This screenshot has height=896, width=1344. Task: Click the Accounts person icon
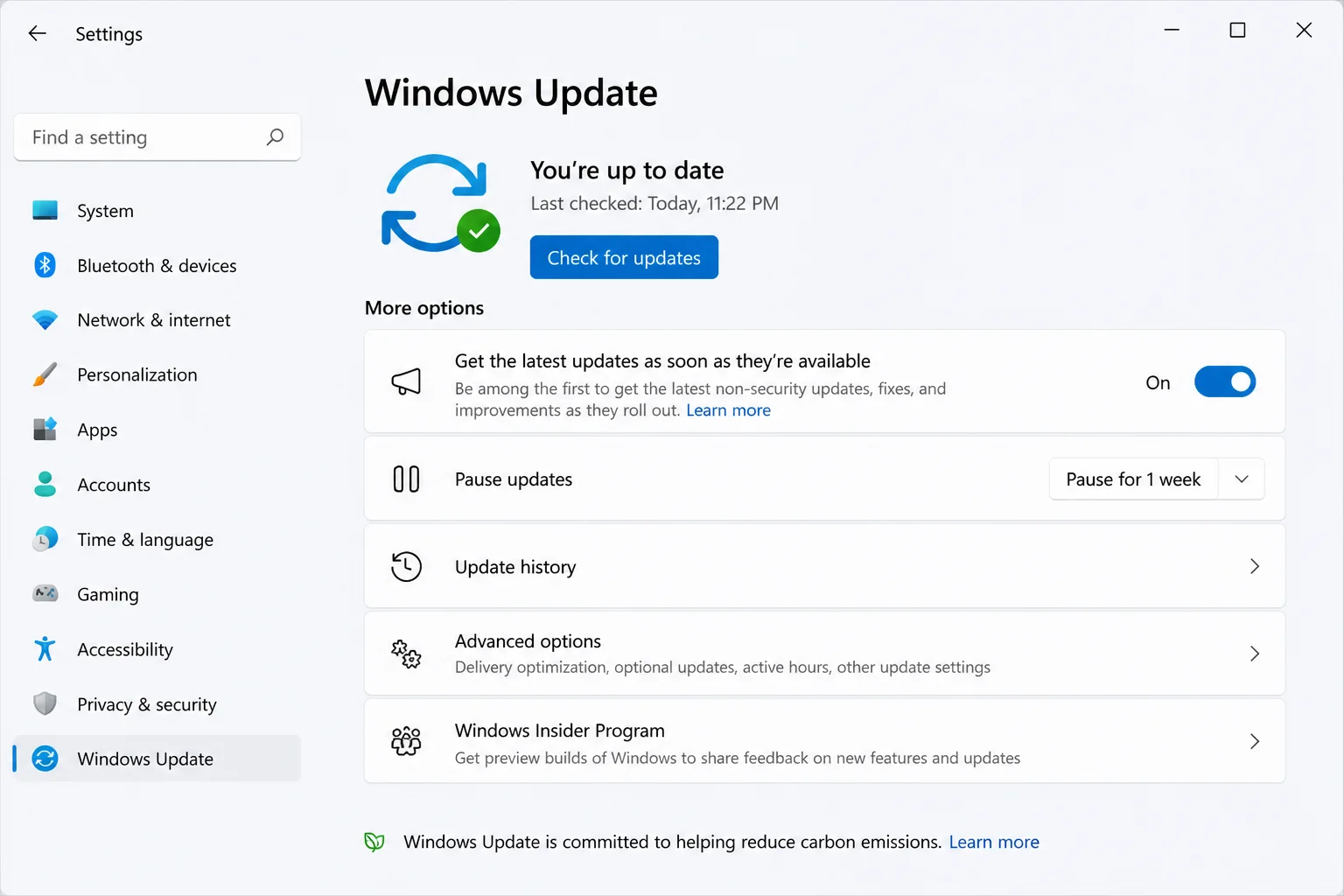(45, 484)
